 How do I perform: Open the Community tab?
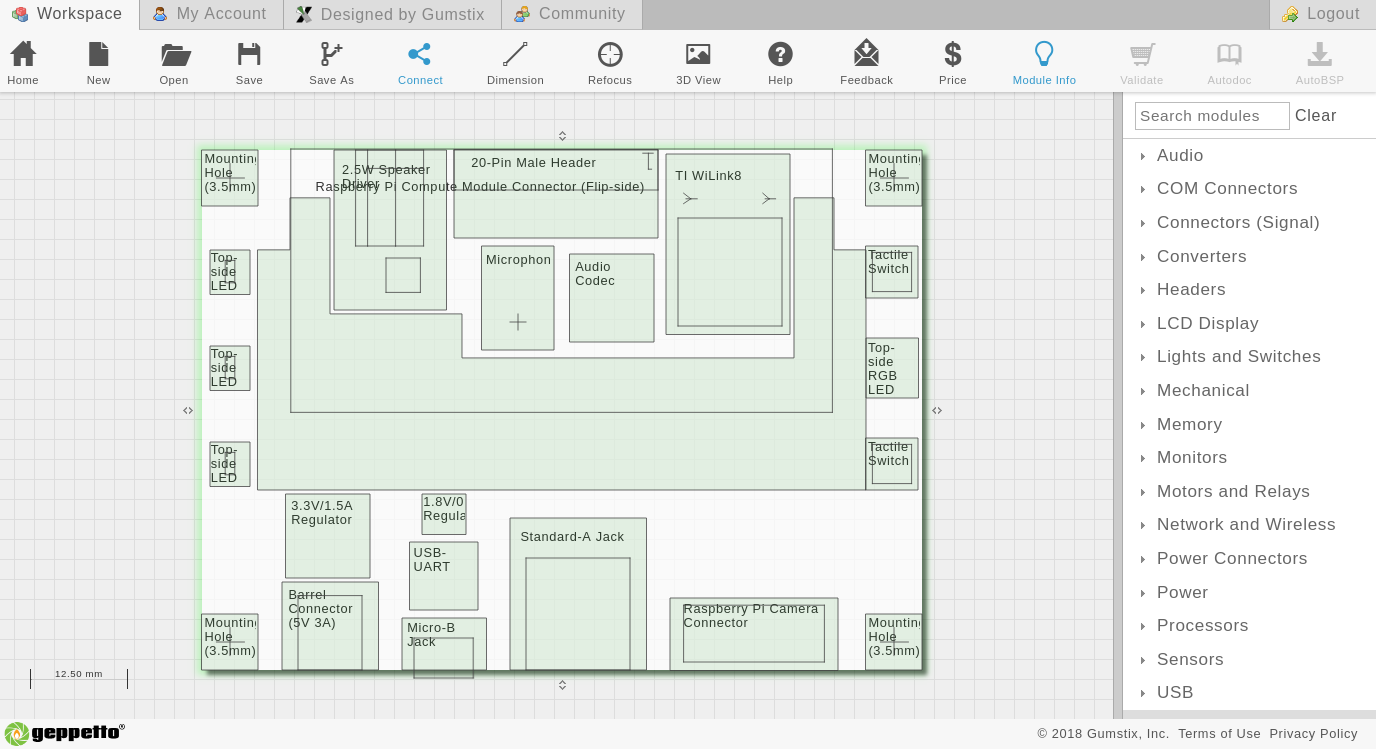click(x=571, y=14)
